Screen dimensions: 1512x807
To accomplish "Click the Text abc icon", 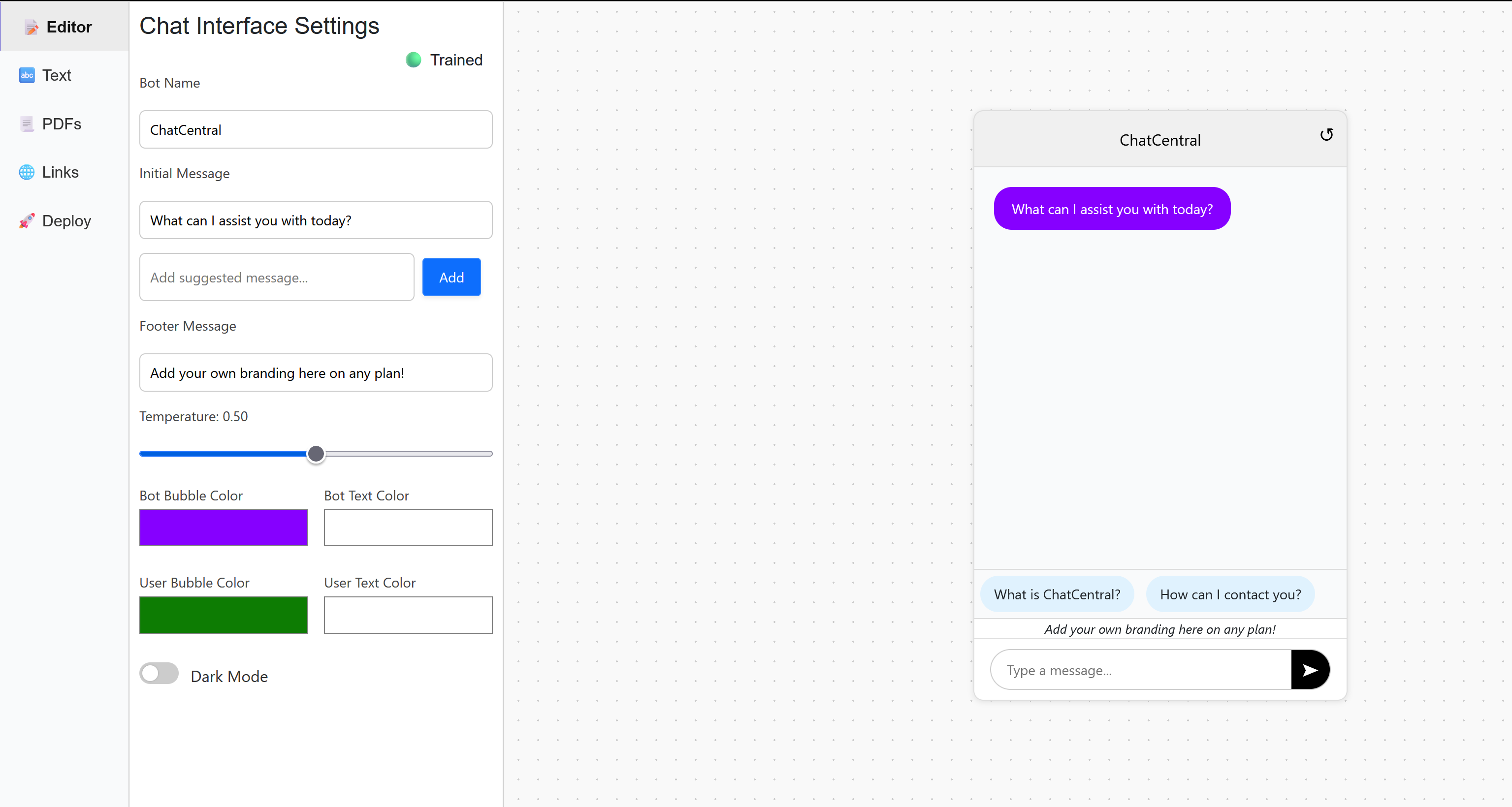I will coord(27,75).
